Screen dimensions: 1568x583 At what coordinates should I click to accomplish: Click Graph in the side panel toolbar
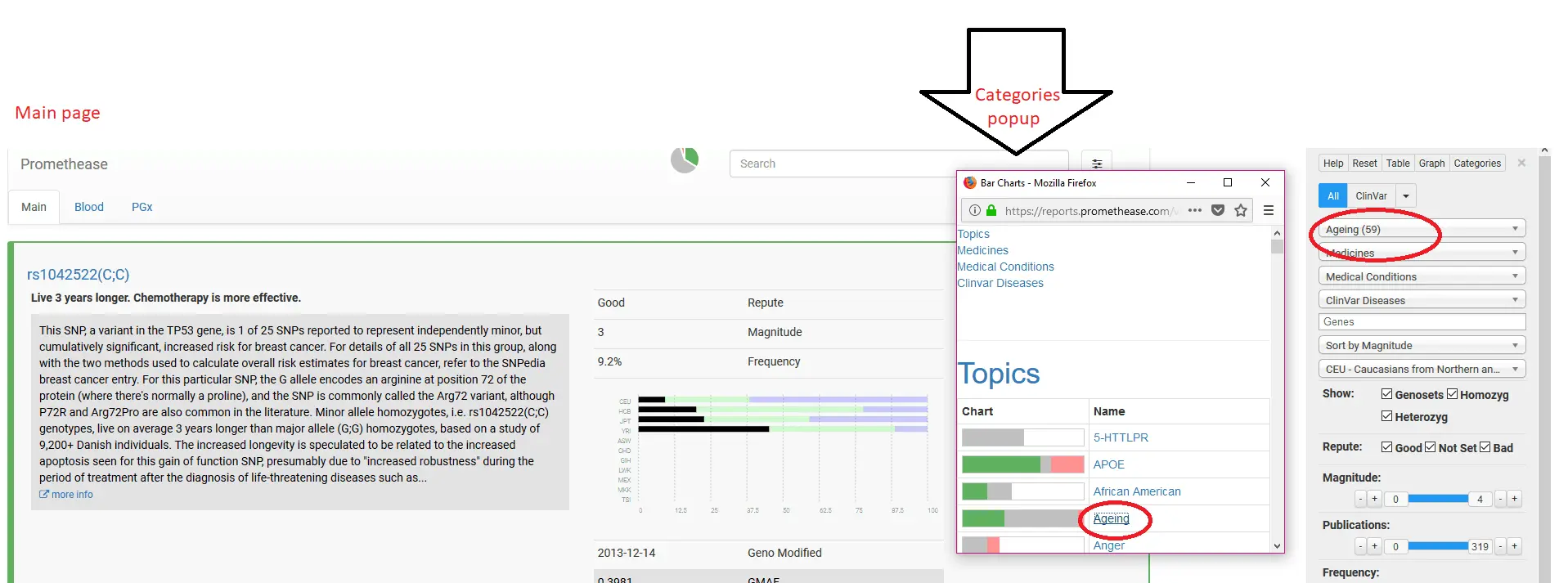coord(1431,164)
